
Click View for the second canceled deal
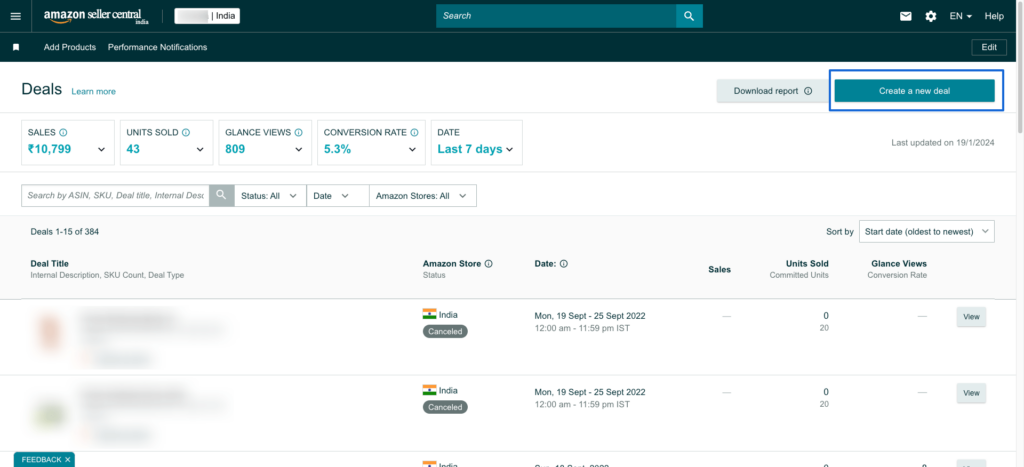tap(971, 393)
